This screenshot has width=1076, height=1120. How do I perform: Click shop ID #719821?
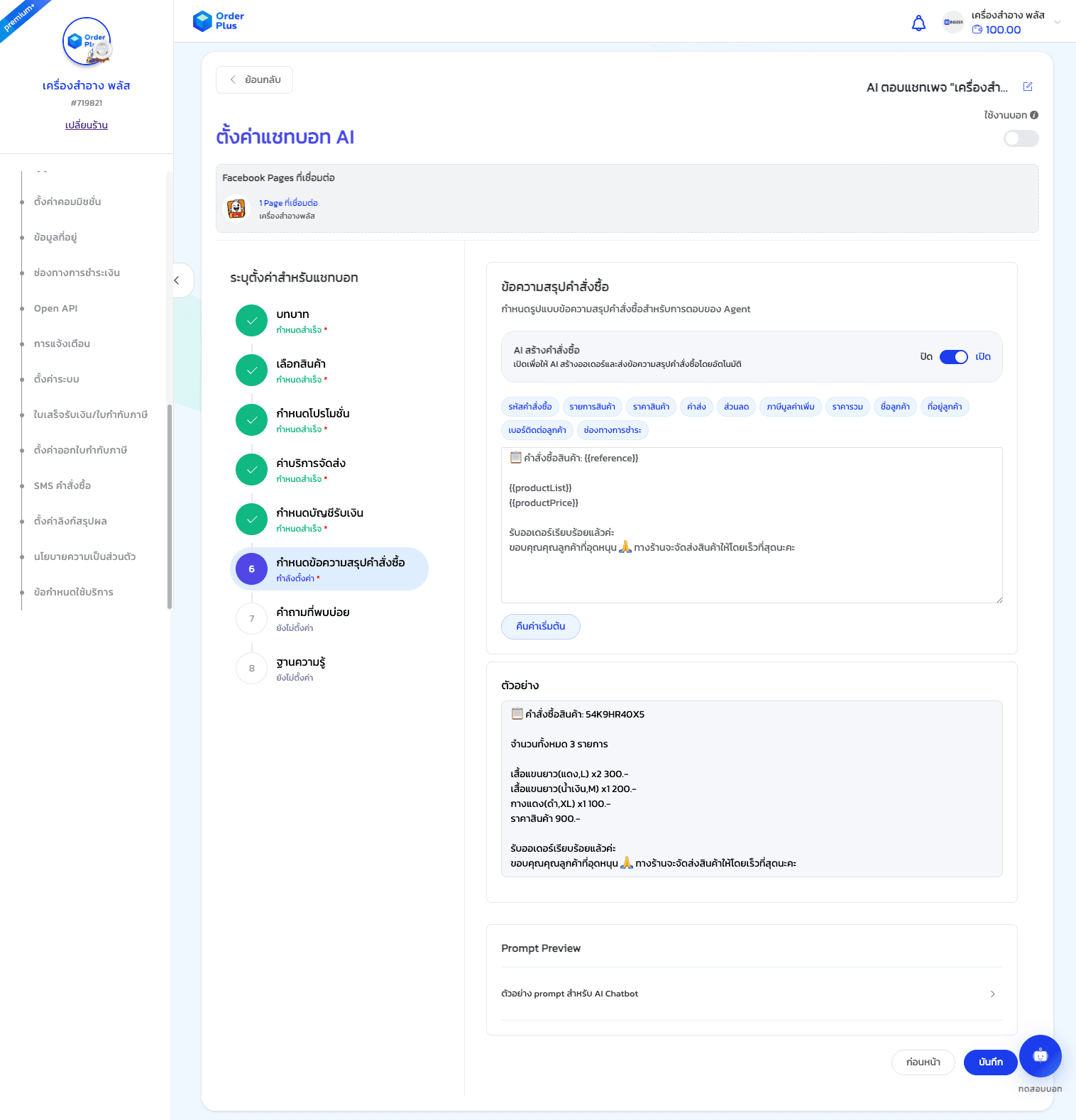pyautogui.click(x=87, y=103)
